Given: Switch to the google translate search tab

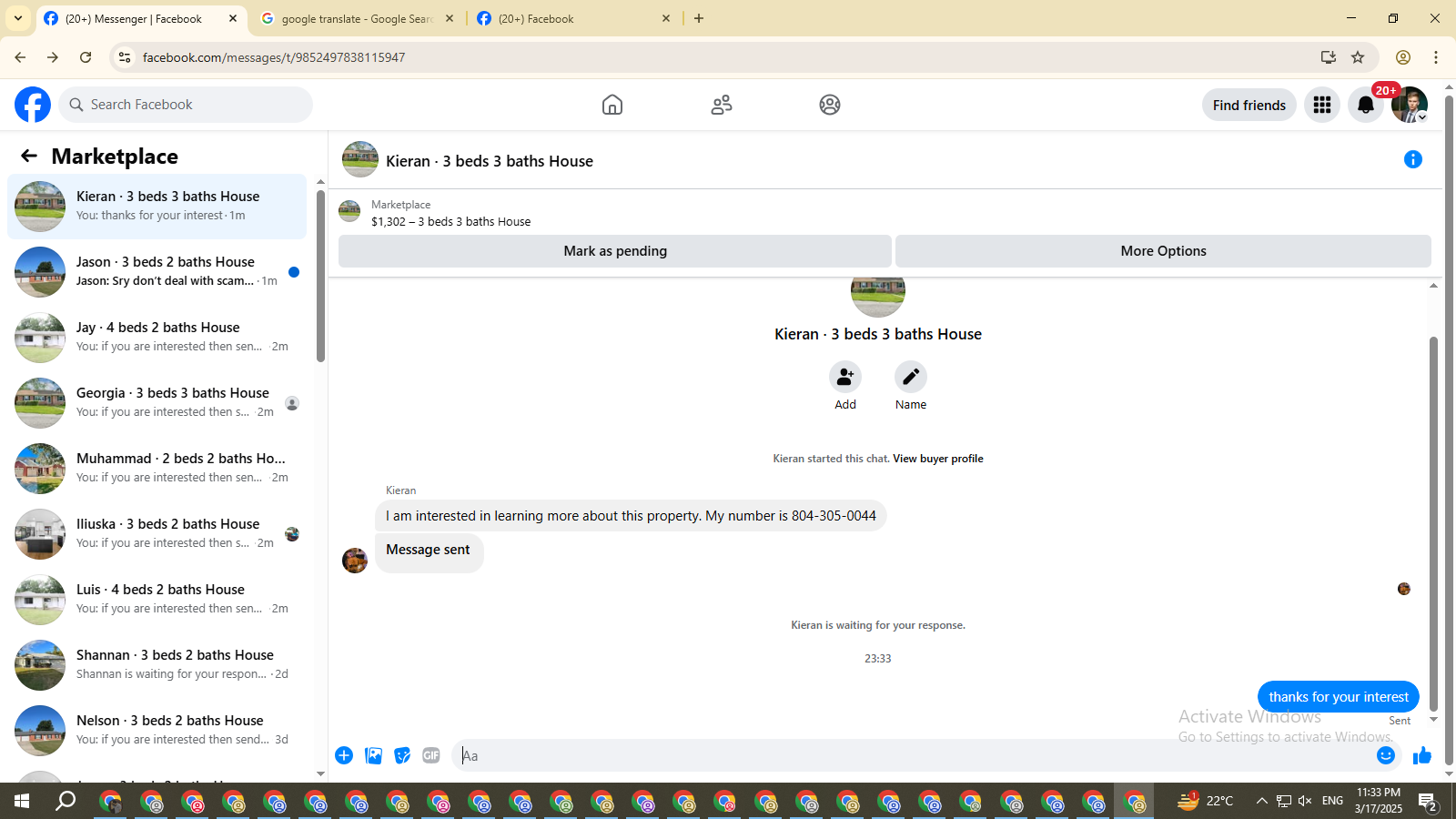Looking at the screenshot, I should click(357, 18).
